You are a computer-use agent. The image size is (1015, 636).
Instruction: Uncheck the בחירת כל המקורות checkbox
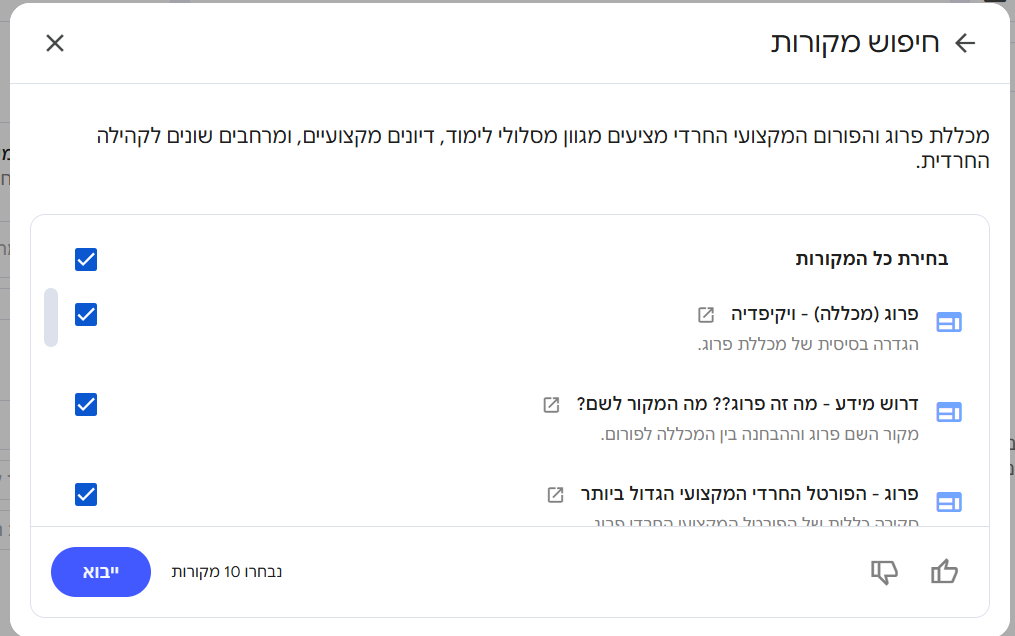(86, 259)
